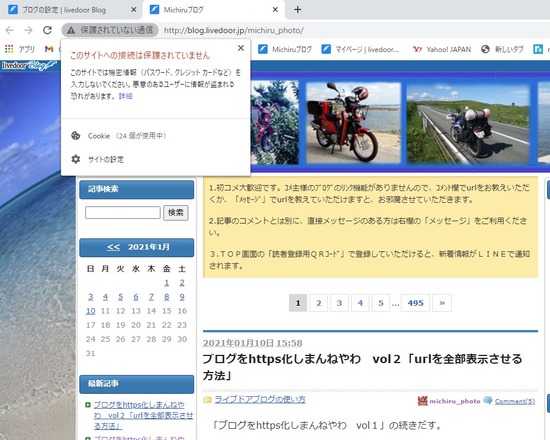
Task: Open calendar date 2
Action: (x=182, y=283)
